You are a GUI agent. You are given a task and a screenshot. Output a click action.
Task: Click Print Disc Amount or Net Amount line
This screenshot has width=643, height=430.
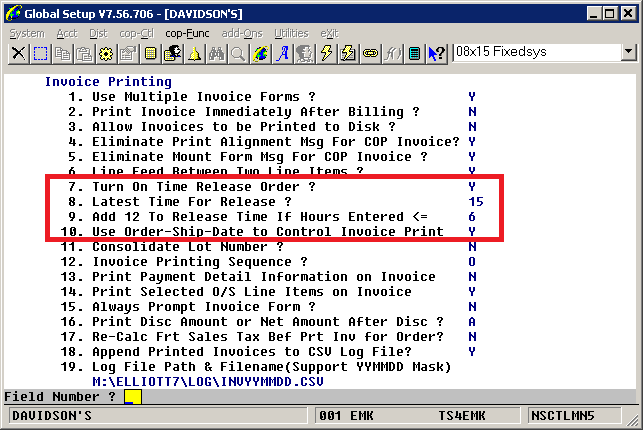269,322
